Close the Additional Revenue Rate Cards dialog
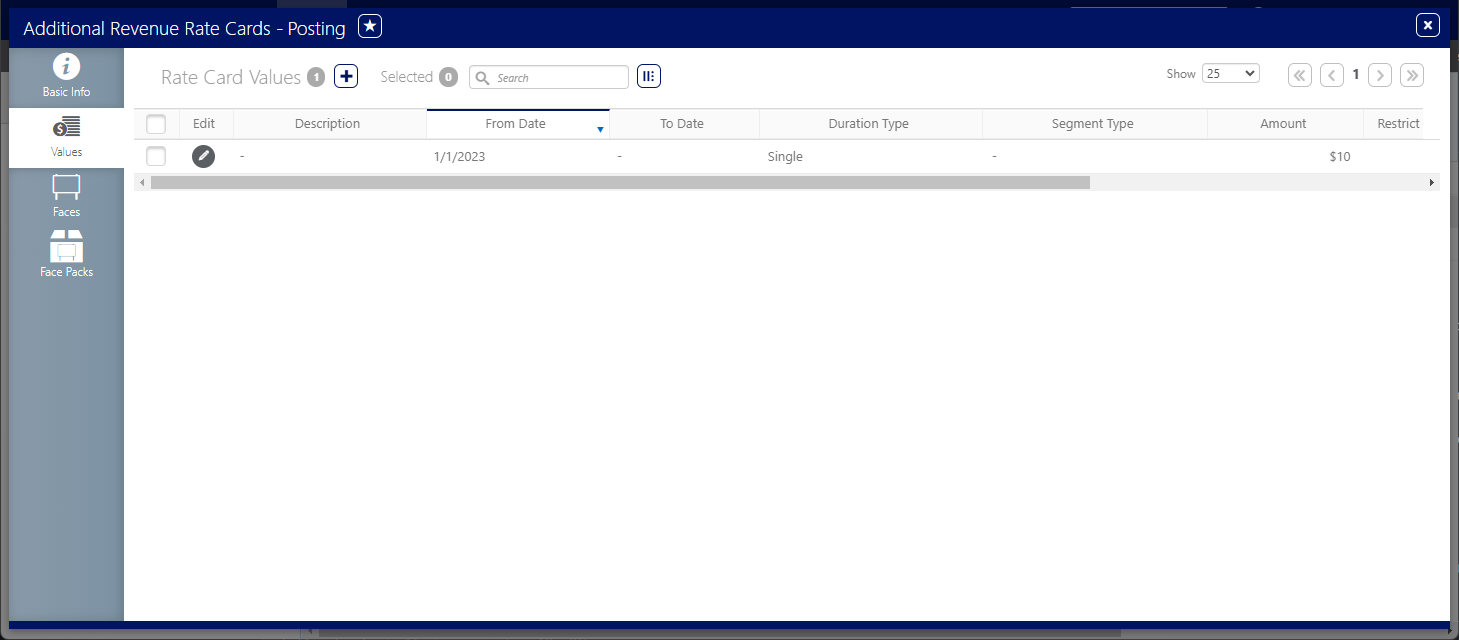 coord(1428,25)
